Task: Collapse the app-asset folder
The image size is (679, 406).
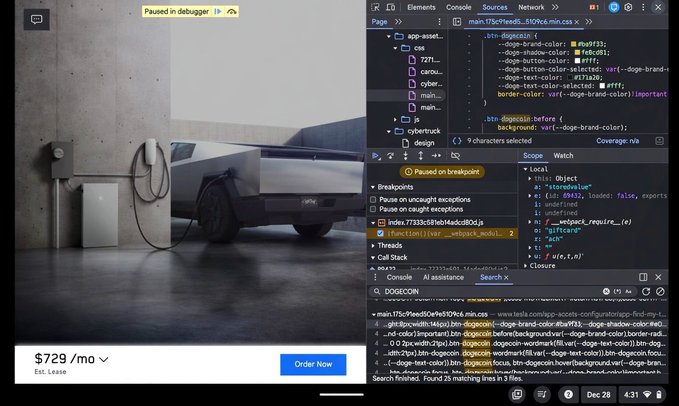Action: 389,36
